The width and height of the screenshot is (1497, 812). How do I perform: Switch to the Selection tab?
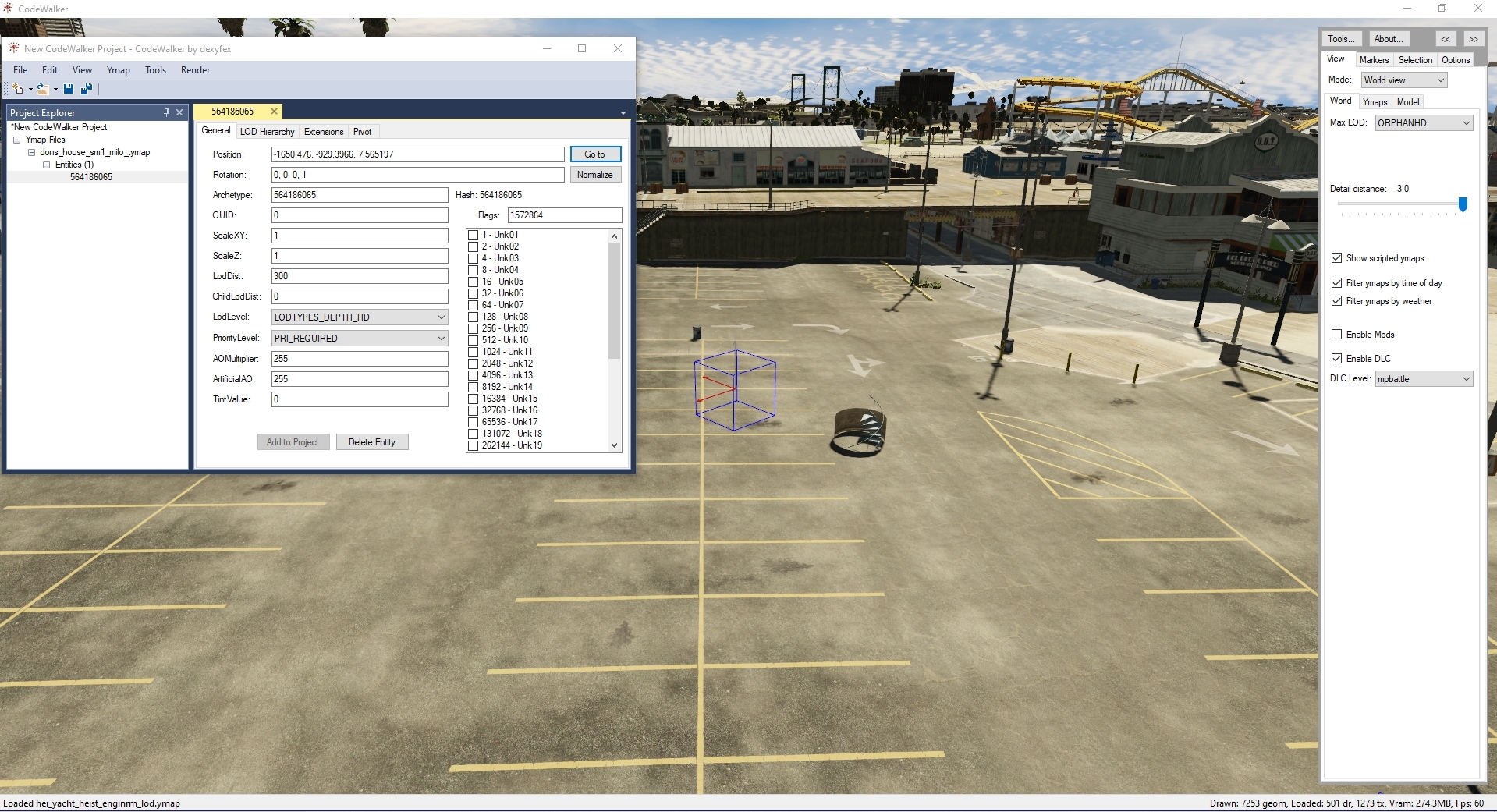(x=1415, y=60)
